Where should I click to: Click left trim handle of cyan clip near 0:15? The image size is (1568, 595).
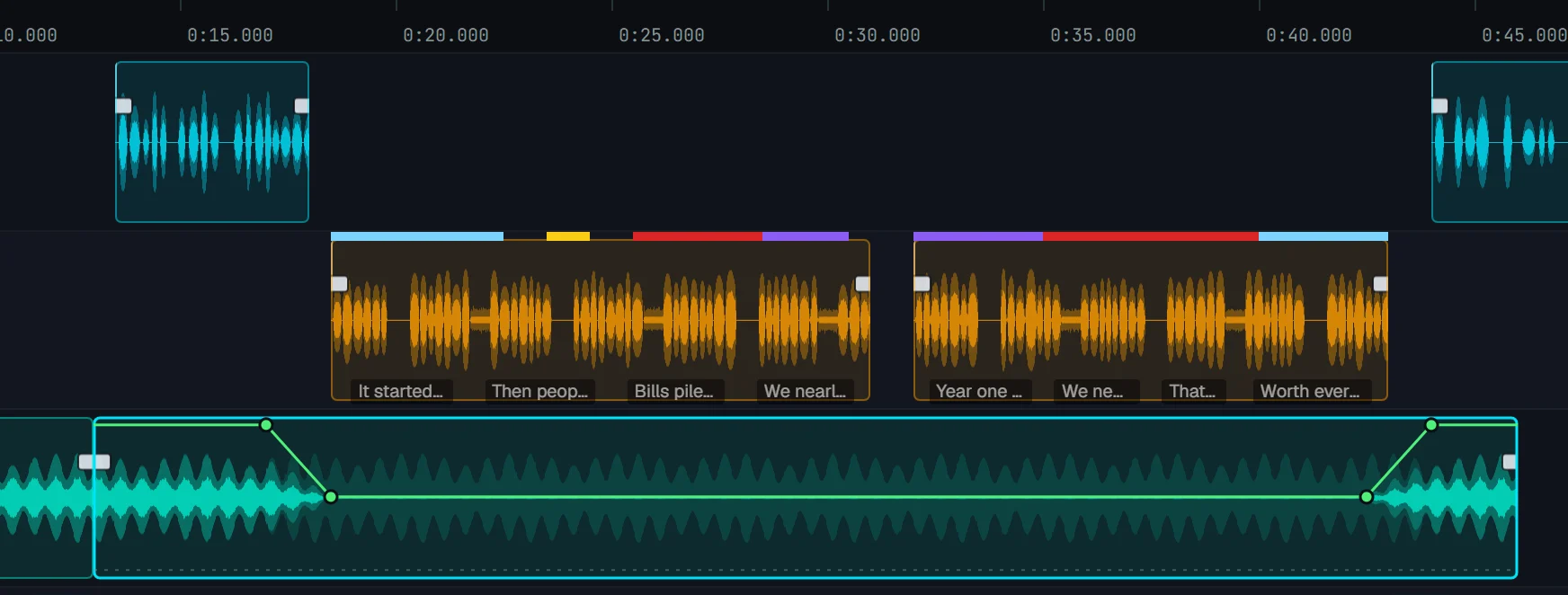(123, 105)
